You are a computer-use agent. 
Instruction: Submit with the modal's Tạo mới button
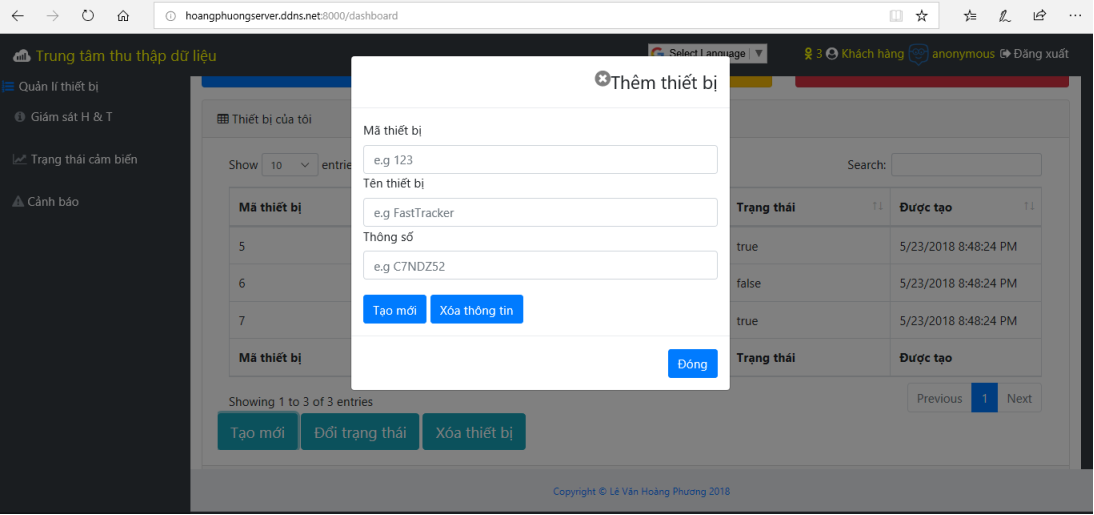[395, 310]
